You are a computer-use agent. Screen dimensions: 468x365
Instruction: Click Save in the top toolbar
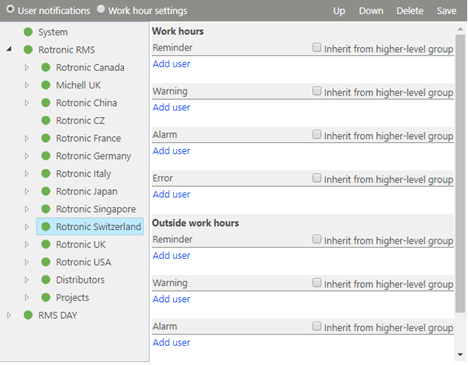[x=447, y=11]
